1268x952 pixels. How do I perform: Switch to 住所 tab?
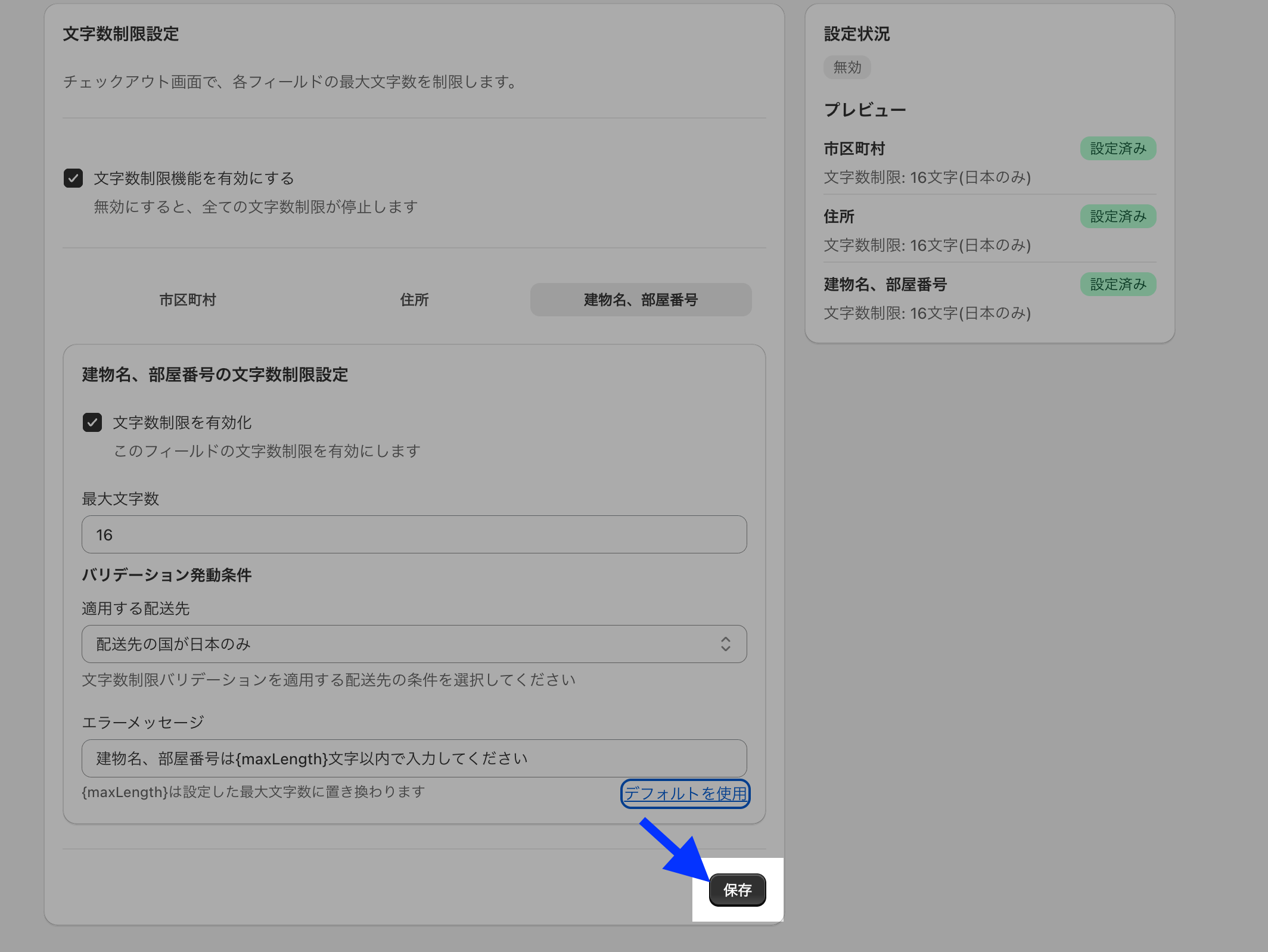tap(414, 300)
